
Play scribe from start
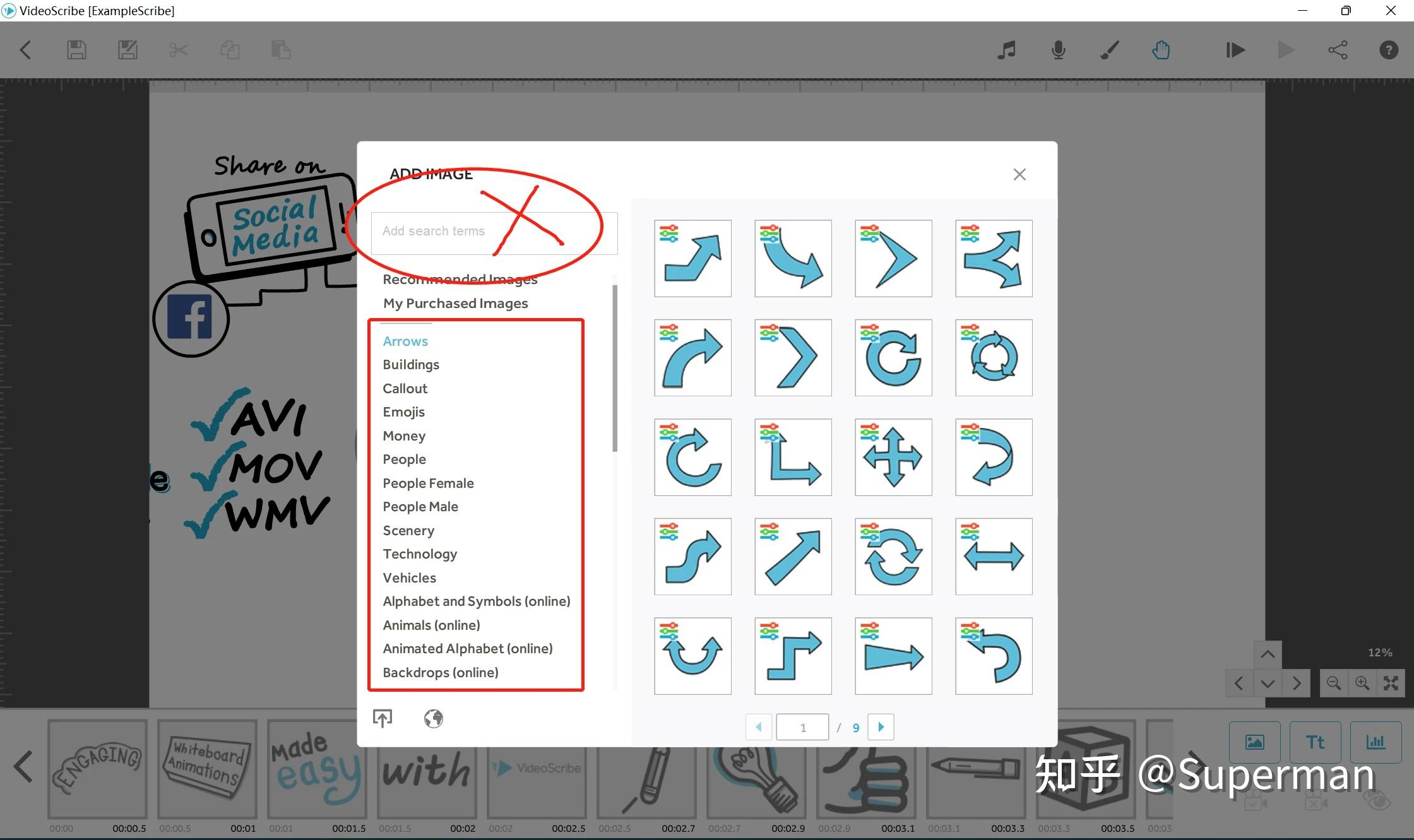(x=1235, y=50)
